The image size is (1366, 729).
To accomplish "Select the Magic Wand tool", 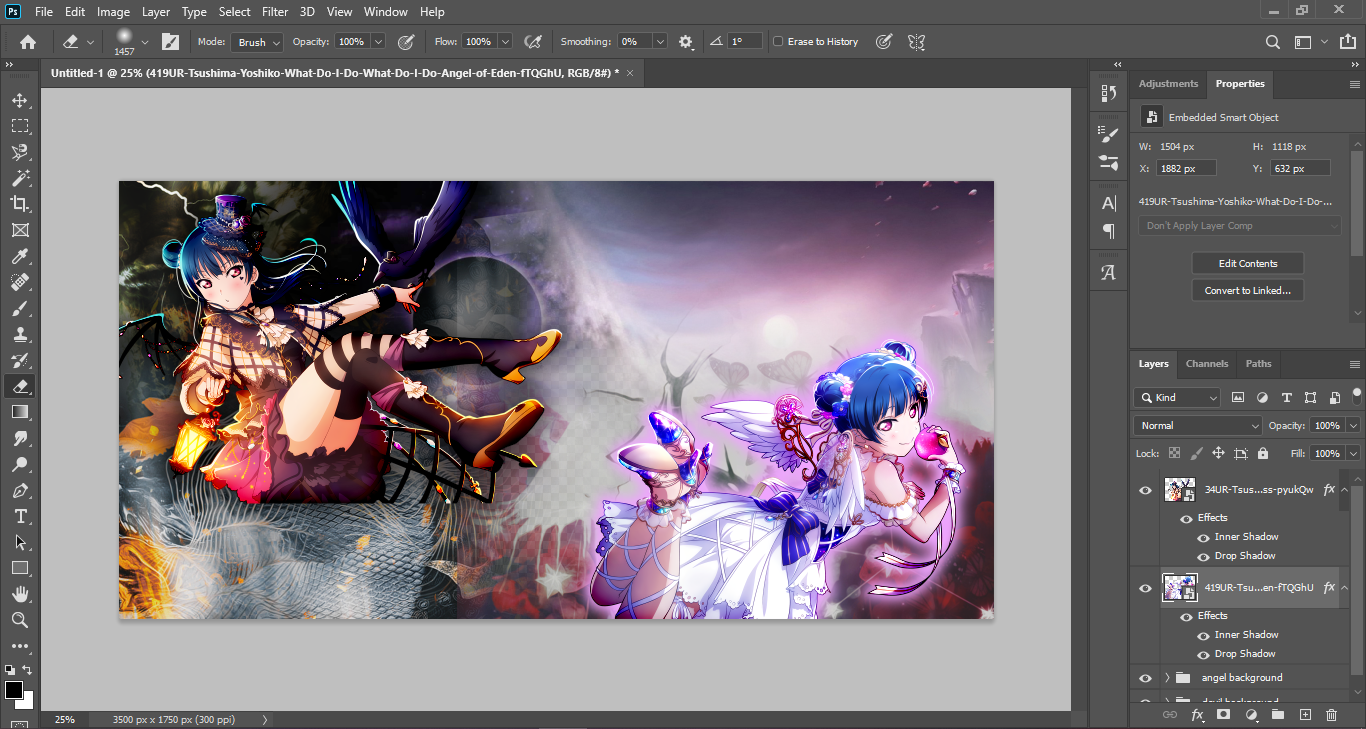I will 20,178.
